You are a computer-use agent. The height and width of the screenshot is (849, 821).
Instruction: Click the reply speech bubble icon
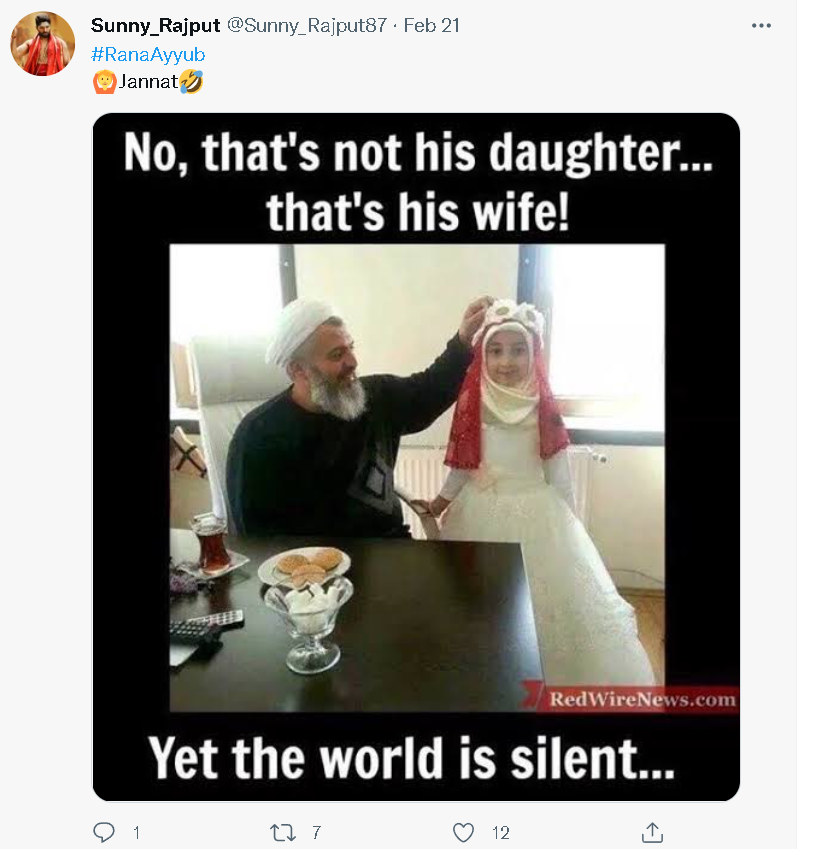coord(104,832)
